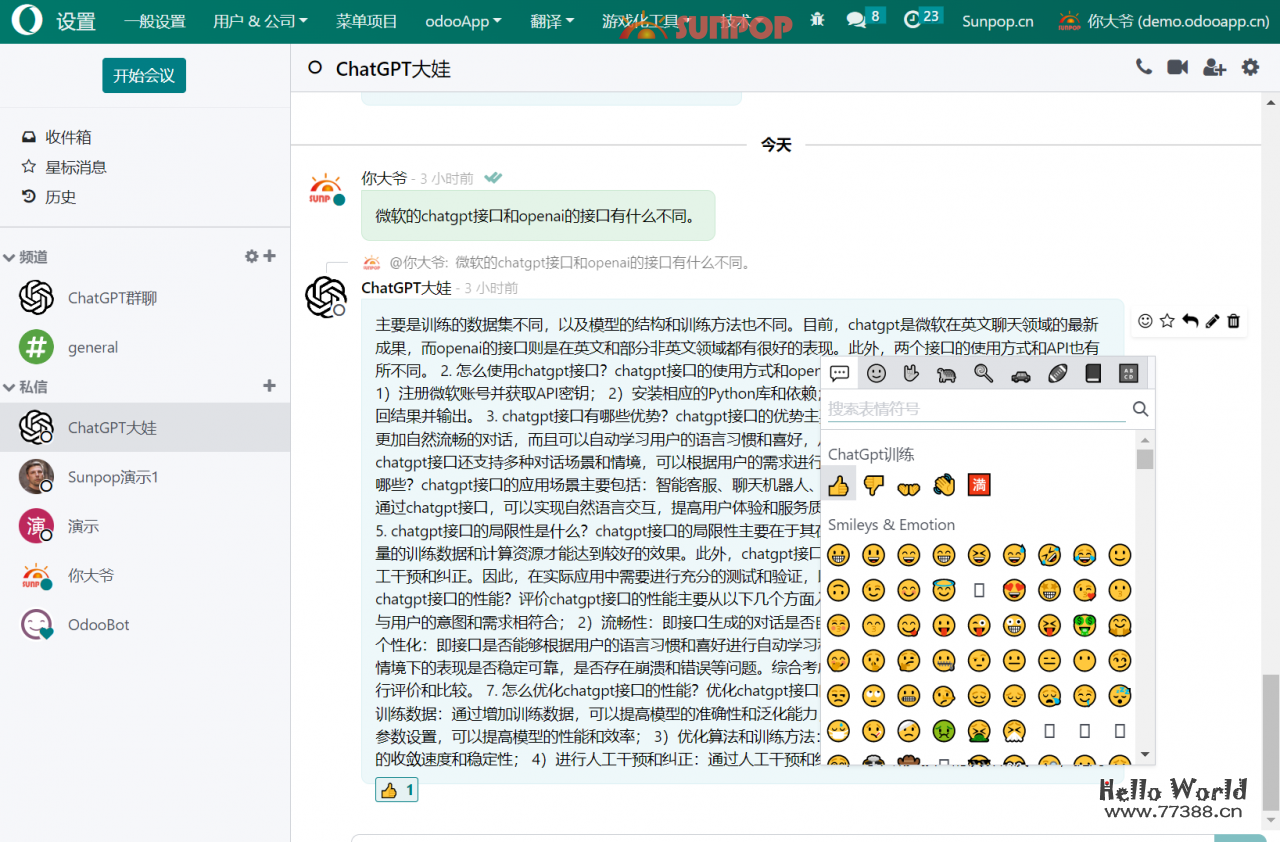
Task: Delete the message using the trash icon
Action: [x=1233, y=321]
